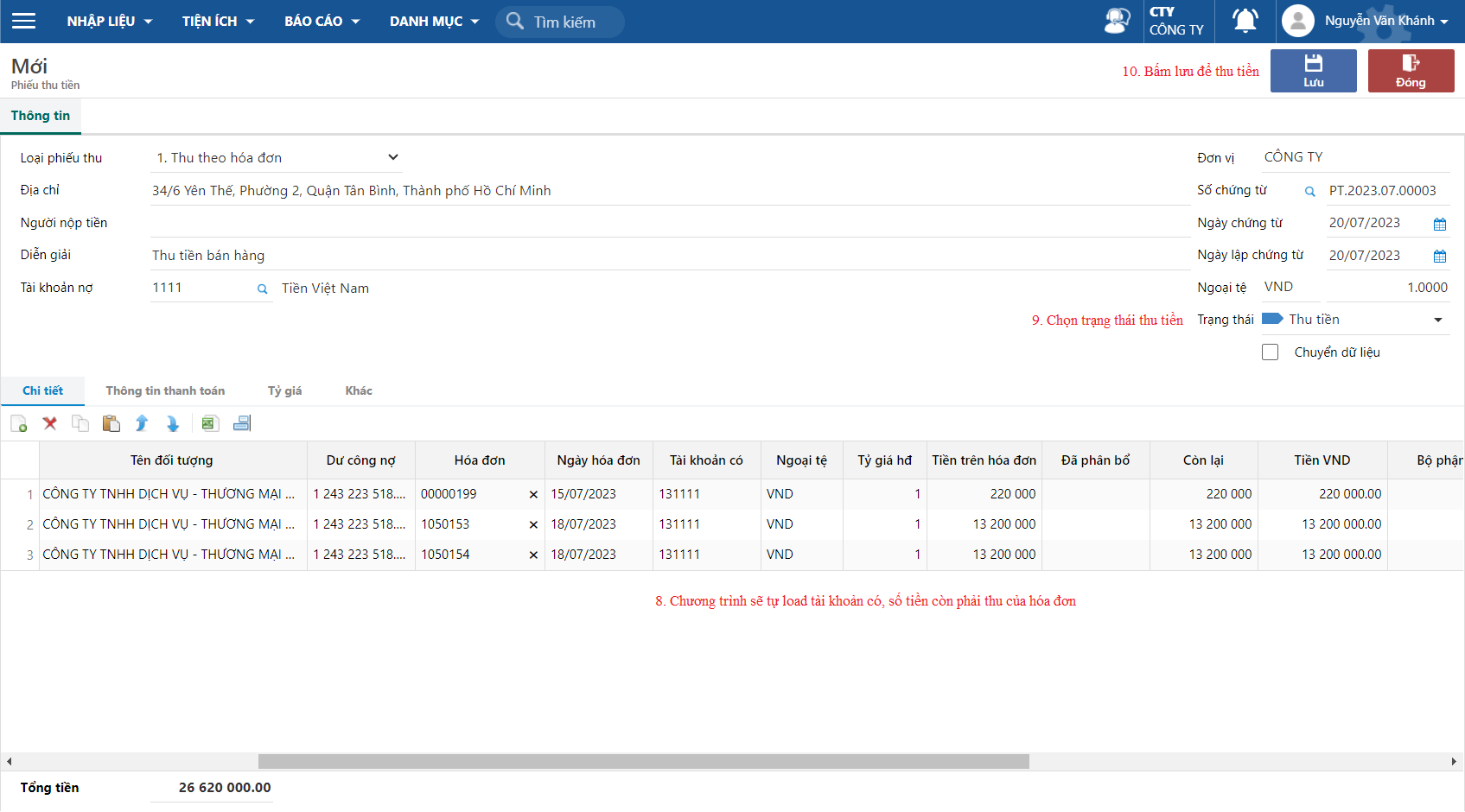Select the Tỷ giá tab

pyautogui.click(x=284, y=391)
